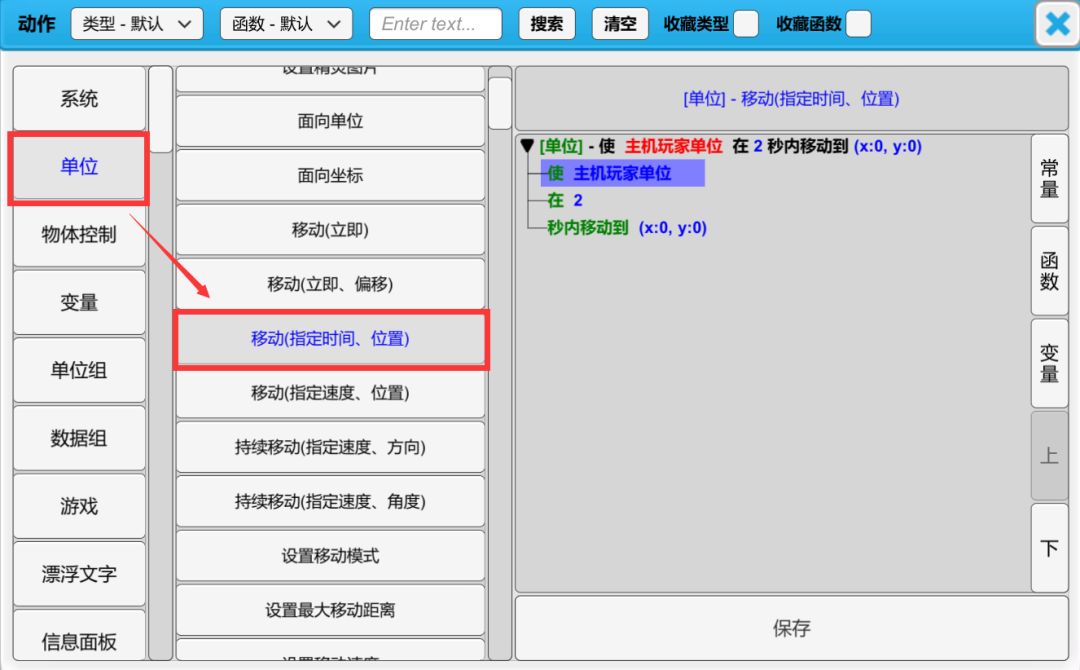Collapse the [单位] action tree triangle
This screenshot has width=1080, height=670.
527,147
